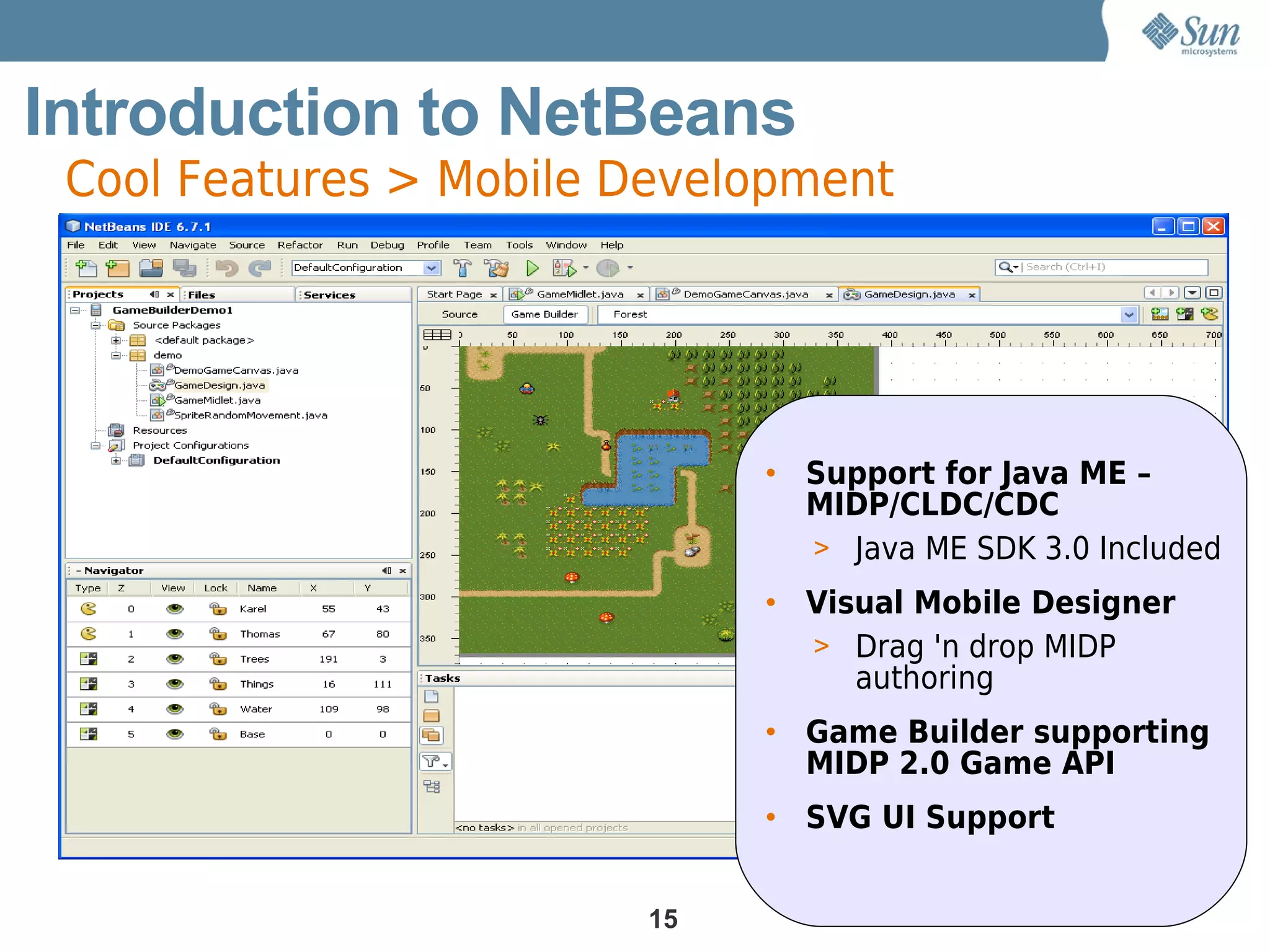The image size is (1270, 952).
Task: Run the project with green play icon
Action: [x=532, y=268]
